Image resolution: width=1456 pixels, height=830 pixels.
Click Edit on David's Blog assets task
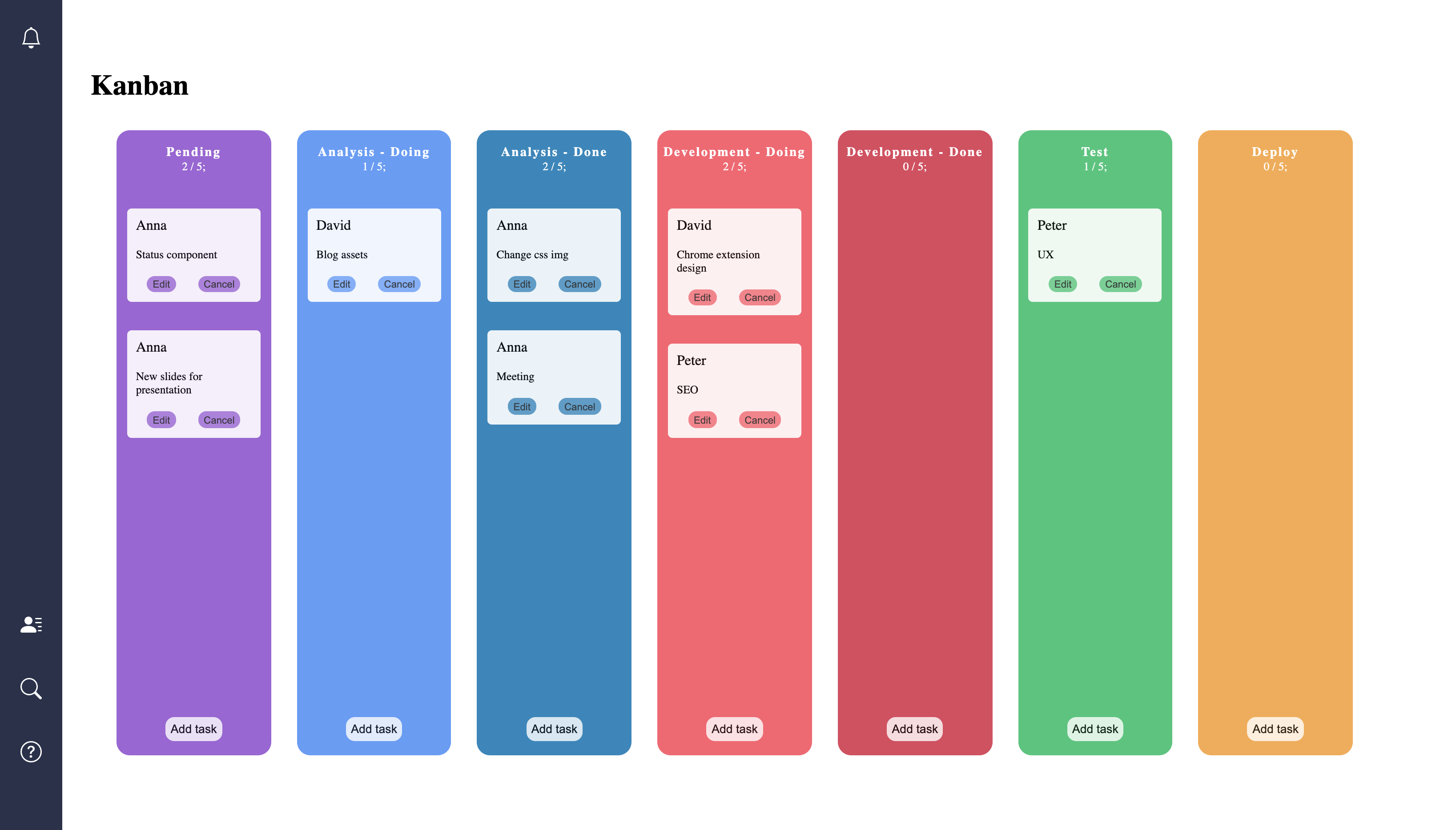click(341, 284)
